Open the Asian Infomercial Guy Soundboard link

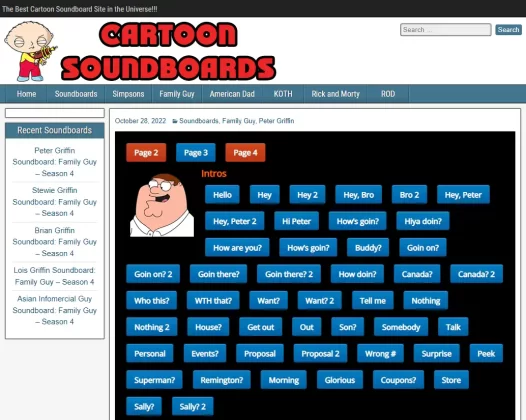pyautogui.click(x=55, y=310)
